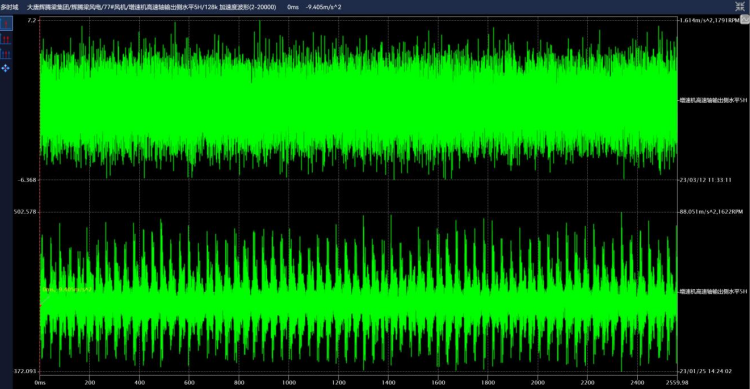Open the small waveform chart icon

click(745, 20)
